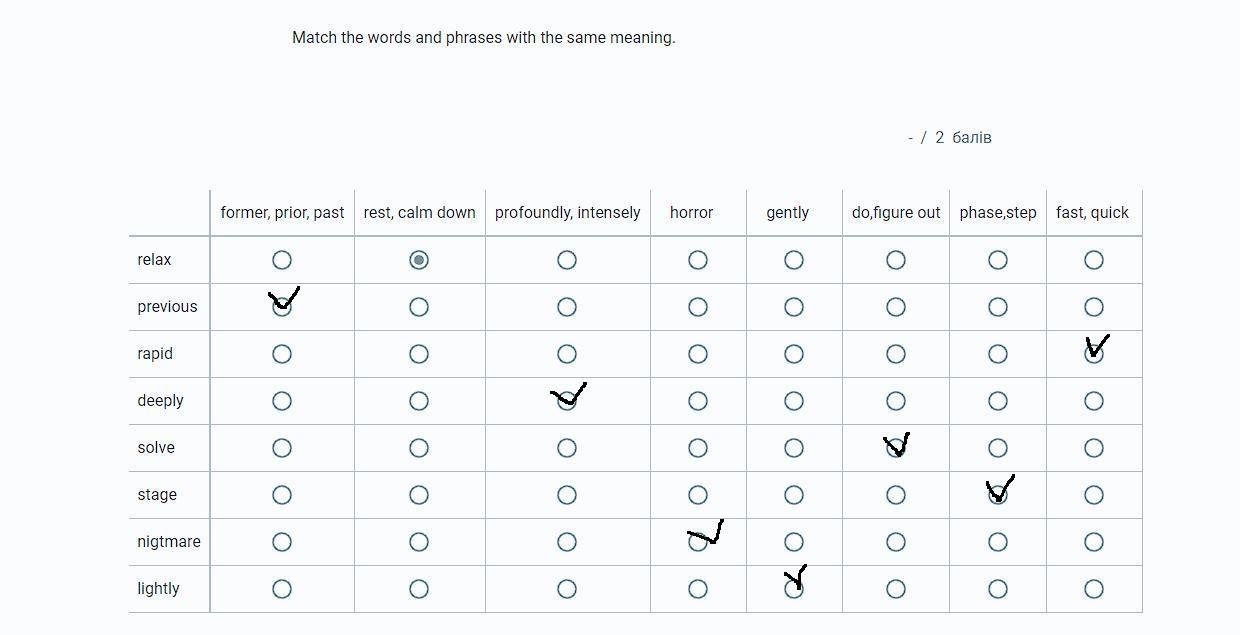The width and height of the screenshot is (1240, 635).
Task: Select 'do,figure out' for solve row
Action: [x=896, y=448]
